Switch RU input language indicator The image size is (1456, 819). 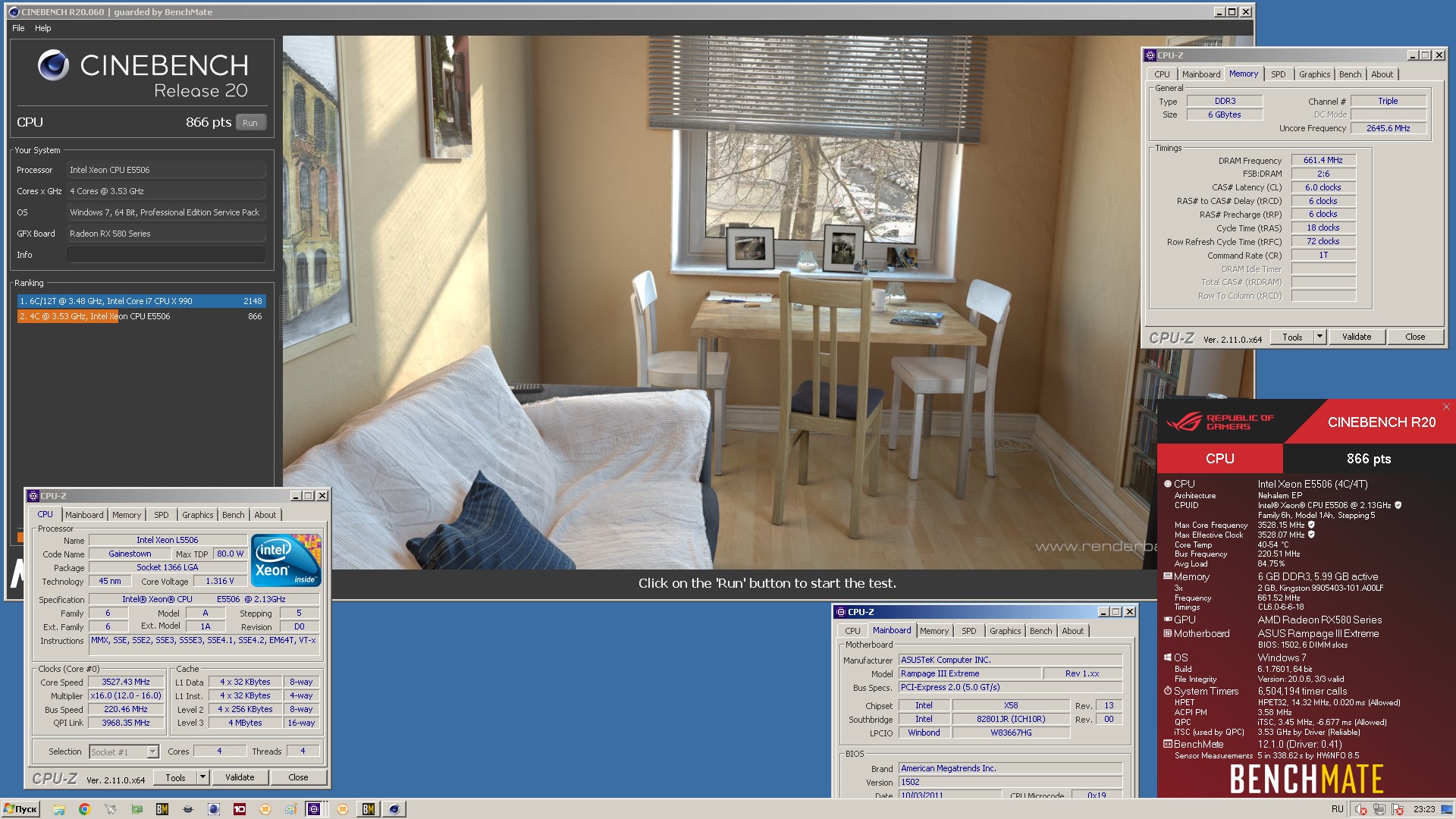(1338, 809)
